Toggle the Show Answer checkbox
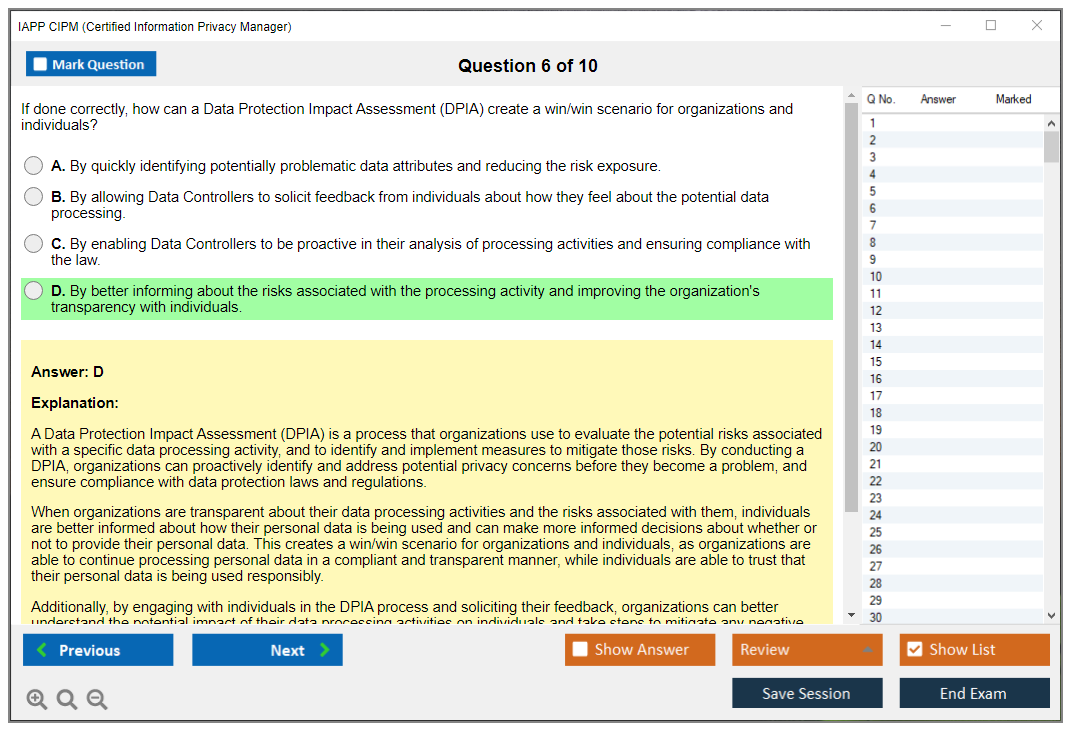Viewport: 1075px width, 735px height. tap(580, 650)
